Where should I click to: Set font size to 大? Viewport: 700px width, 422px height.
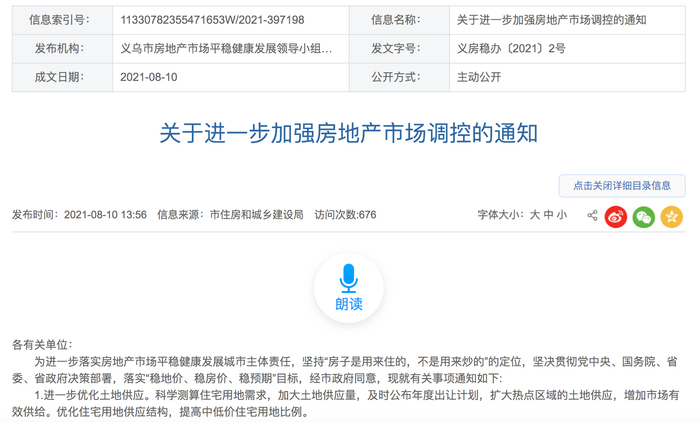pos(534,215)
